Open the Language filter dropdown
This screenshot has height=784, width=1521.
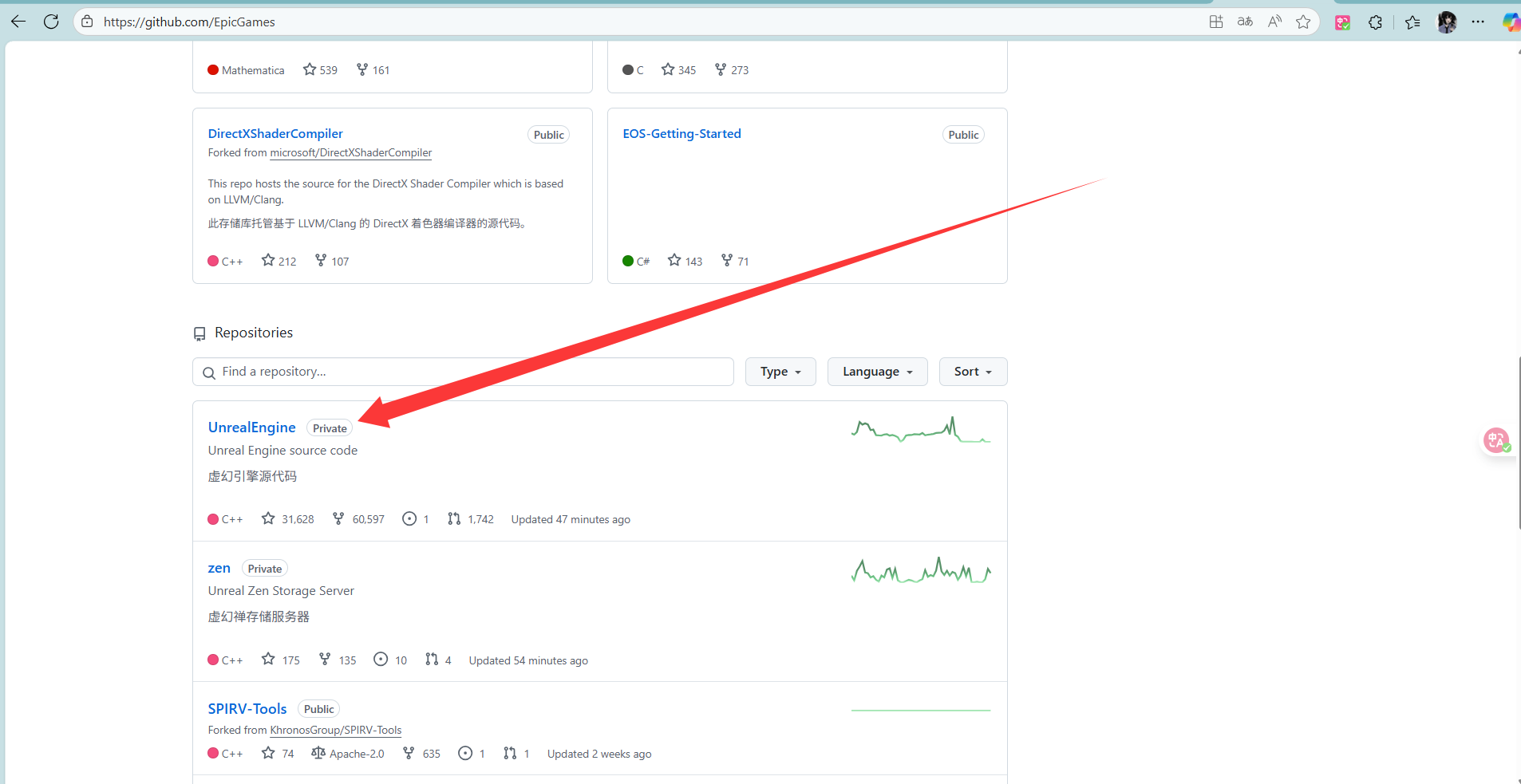(878, 372)
